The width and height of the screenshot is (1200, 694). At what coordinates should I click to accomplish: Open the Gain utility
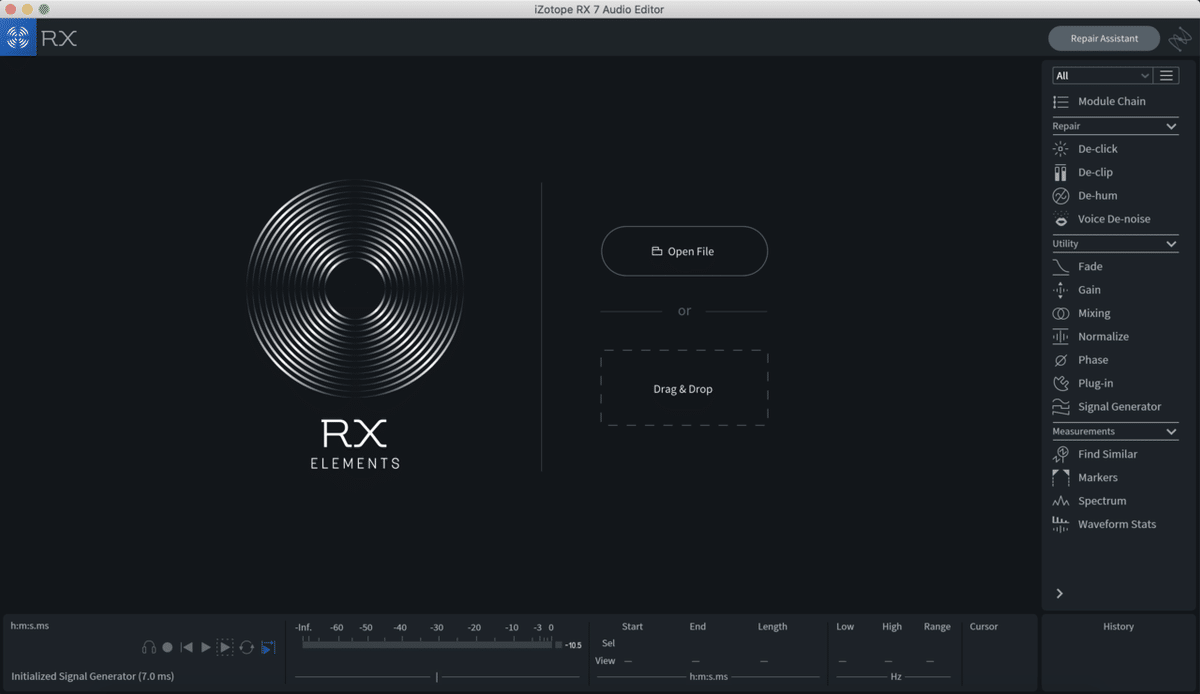pyautogui.click(x=1089, y=290)
